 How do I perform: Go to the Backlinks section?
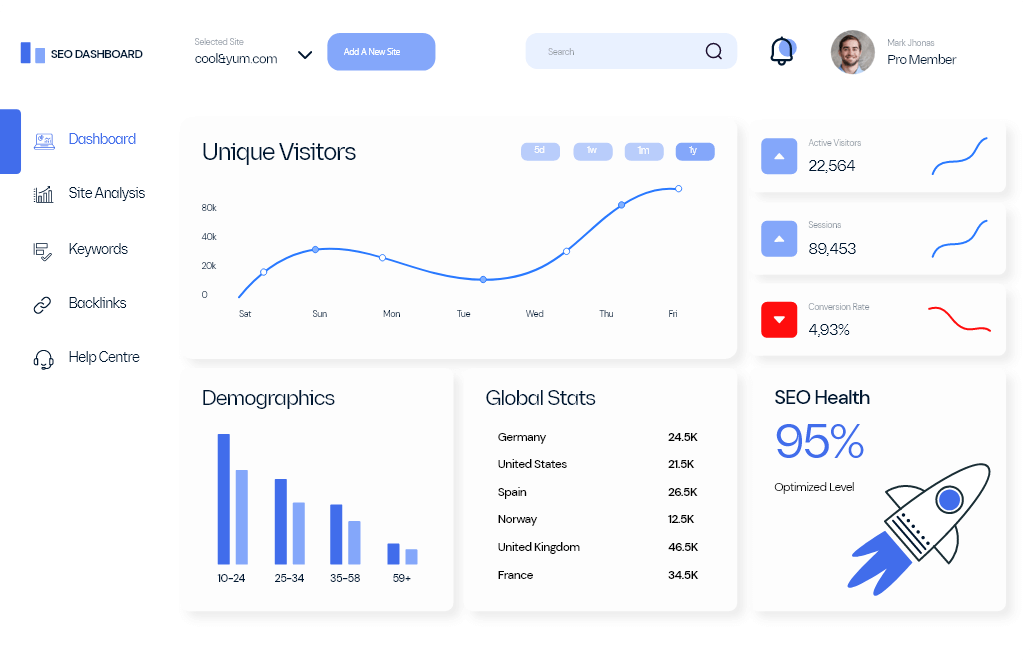[x=97, y=303]
